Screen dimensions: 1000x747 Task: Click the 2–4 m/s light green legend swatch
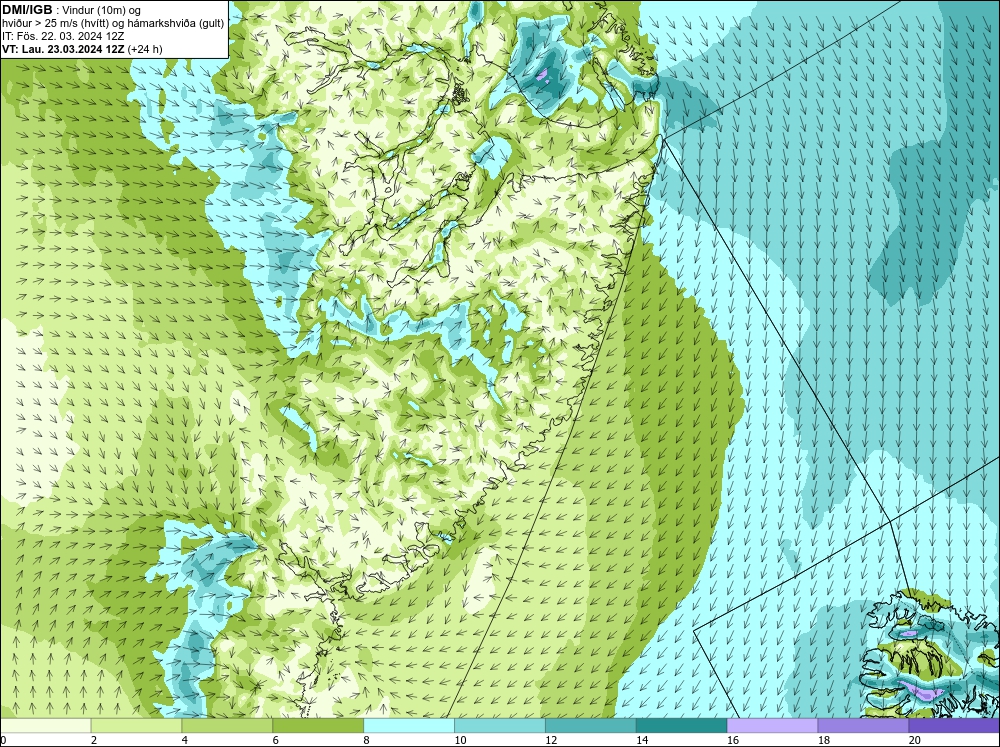[136, 725]
